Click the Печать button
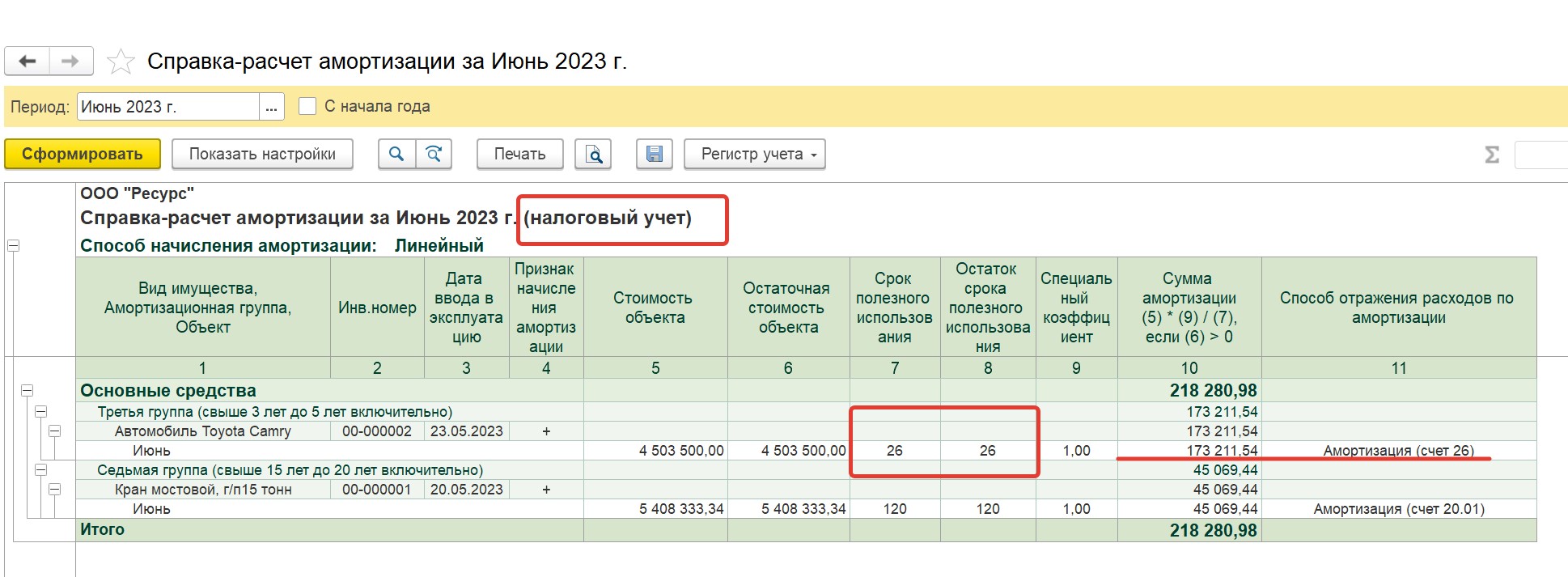 [x=520, y=154]
